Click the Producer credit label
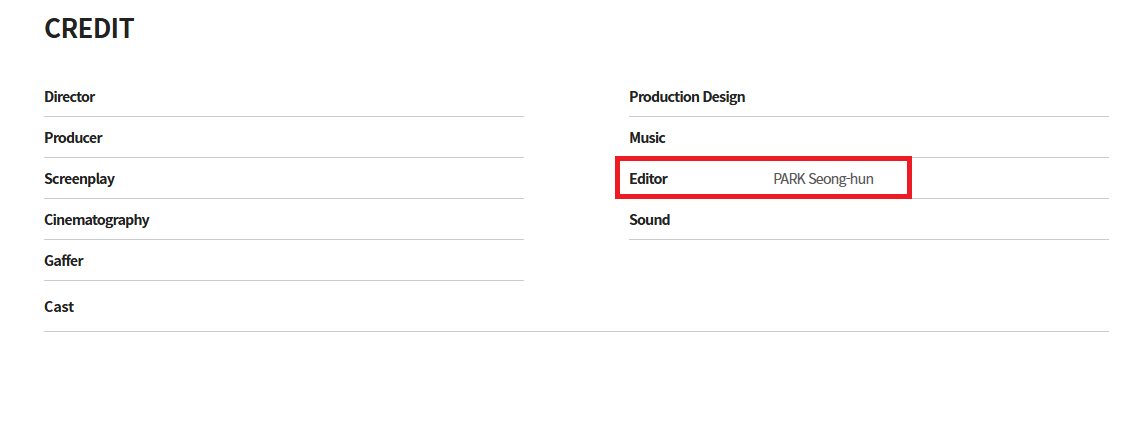Viewport: 1129px width, 426px height. click(x=73, y=137)
